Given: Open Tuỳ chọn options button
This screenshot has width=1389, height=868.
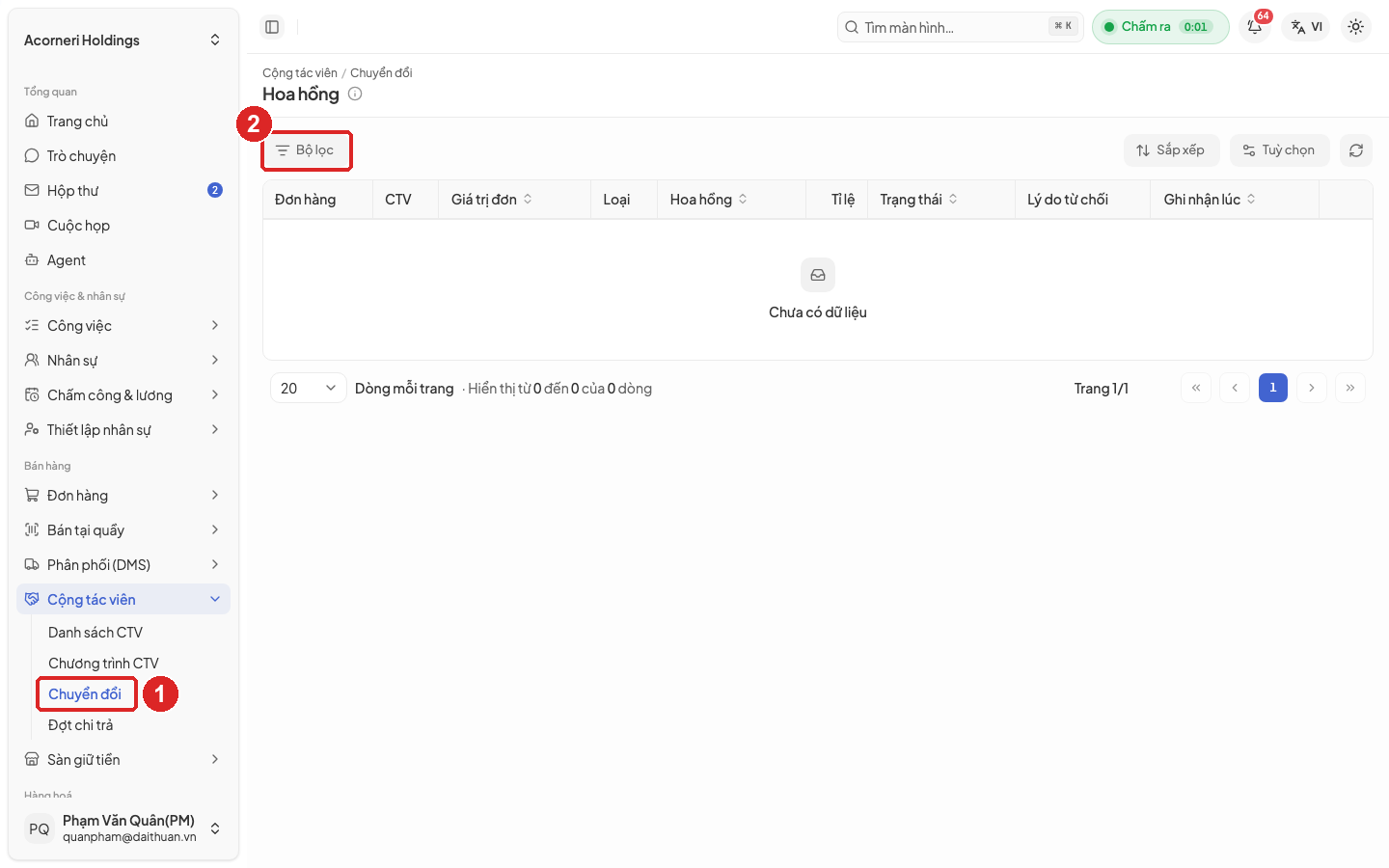Looking at the screenshot, I should (x=1279, y=150).
